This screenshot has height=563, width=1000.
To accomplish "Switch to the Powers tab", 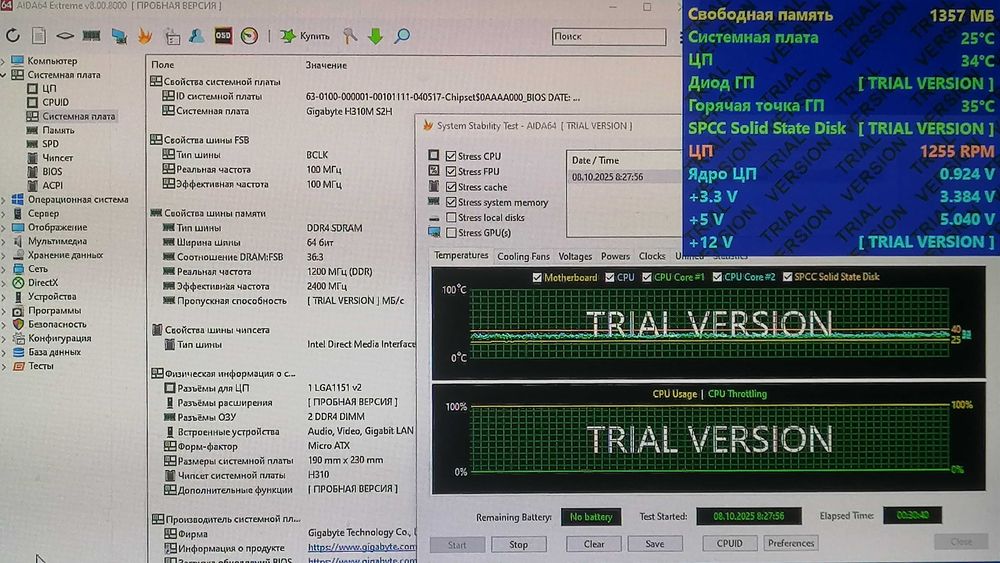I will click(615, 256).
